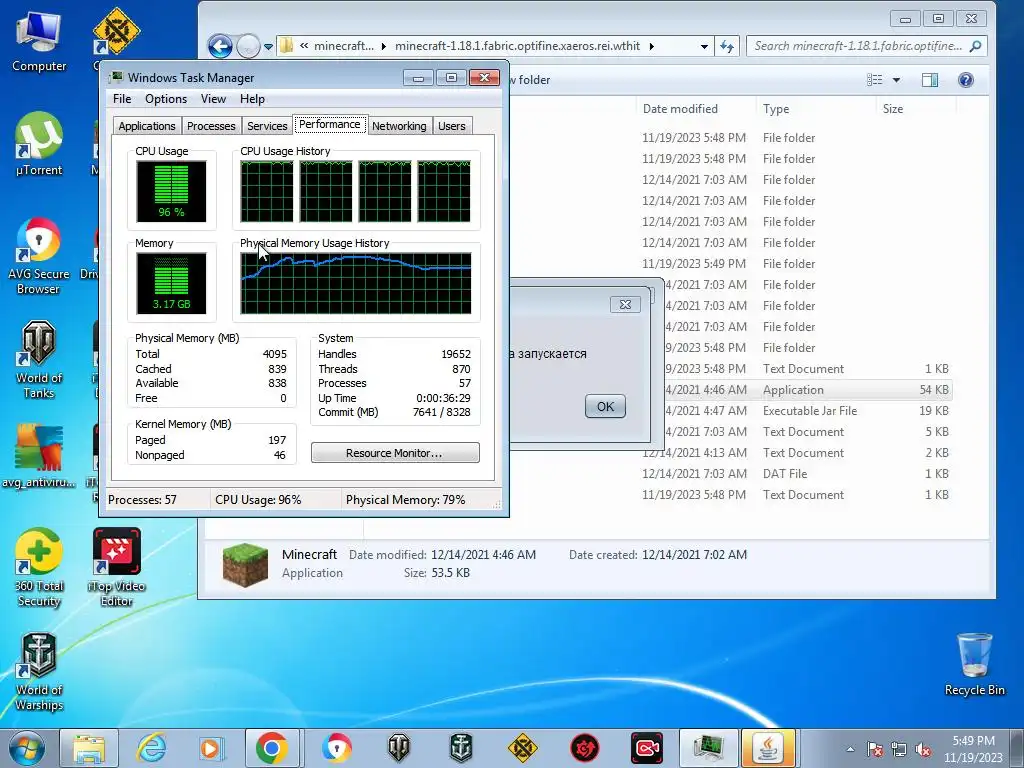Click the yellow diamond game icon in taskbar
Image resolution: width=1024 pixels, height=768 pixels.
click(x=522, y=748)
